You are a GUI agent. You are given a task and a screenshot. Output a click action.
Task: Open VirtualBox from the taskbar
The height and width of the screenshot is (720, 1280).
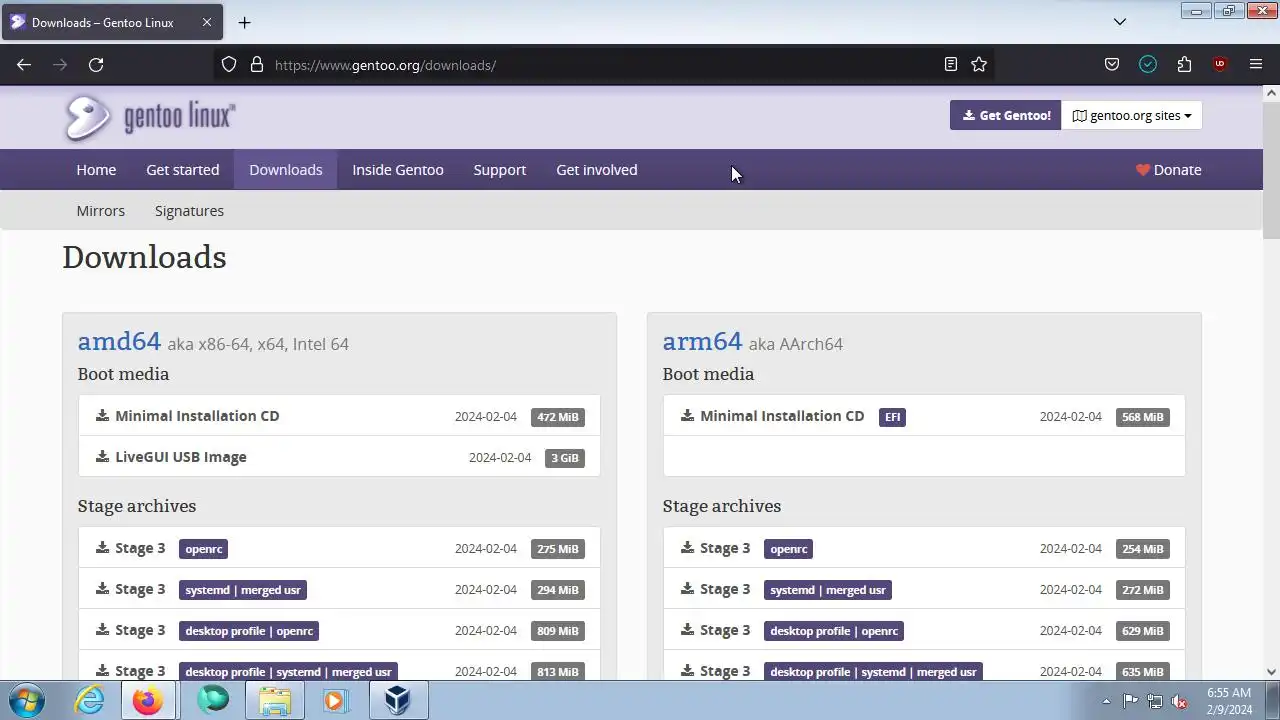[x=397, y=700]
